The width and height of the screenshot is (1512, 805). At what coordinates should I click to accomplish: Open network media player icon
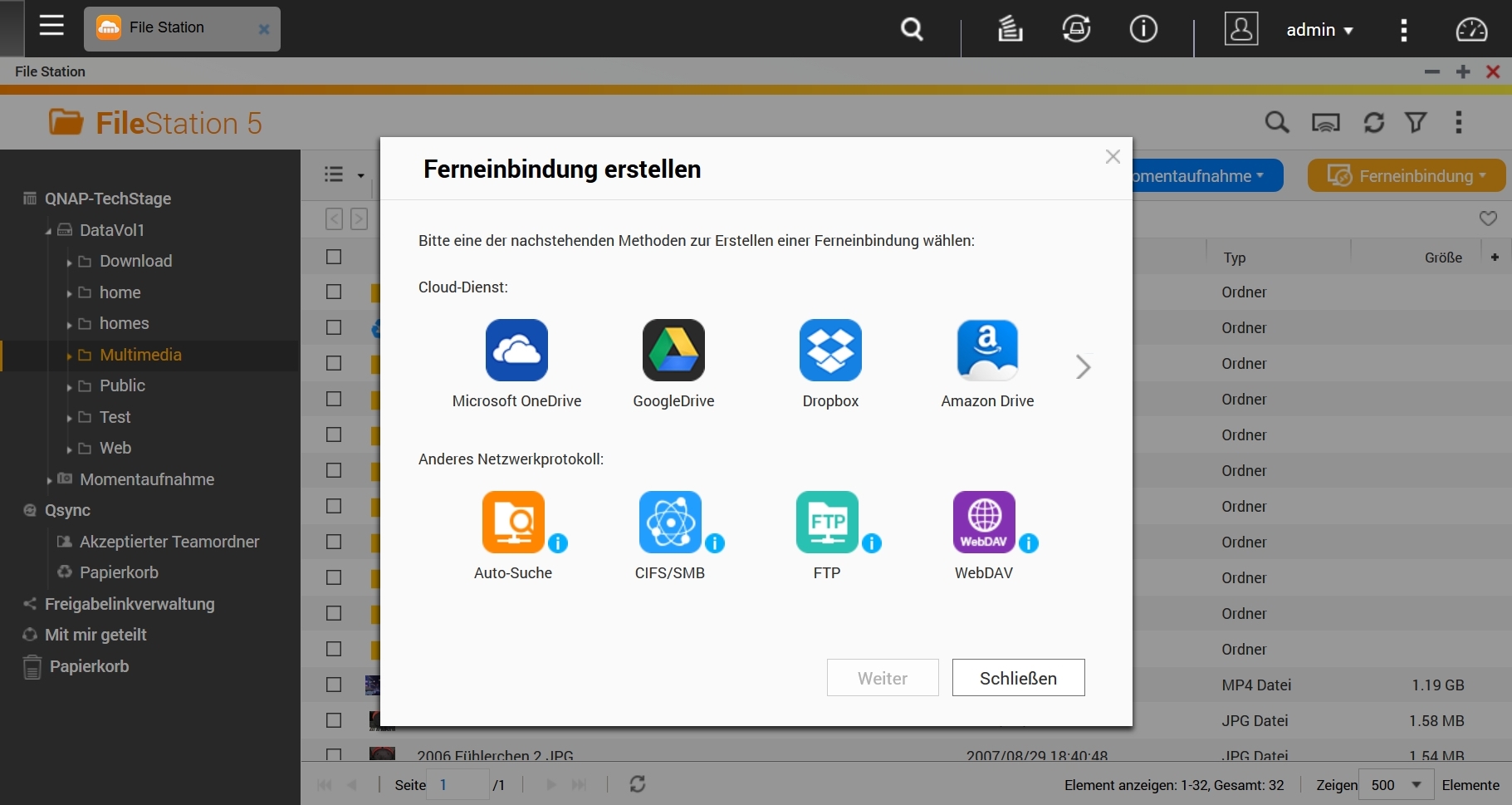click(1326, 123)
